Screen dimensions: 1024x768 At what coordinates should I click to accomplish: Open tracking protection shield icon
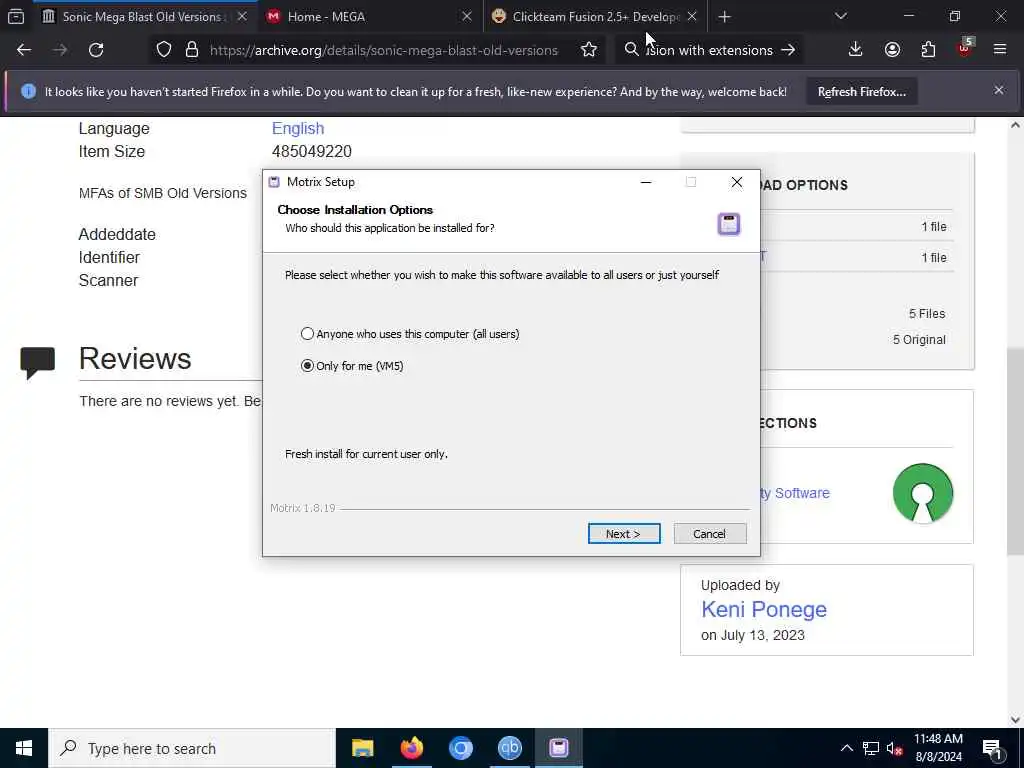pyautogui.click(x=164, y=50)
